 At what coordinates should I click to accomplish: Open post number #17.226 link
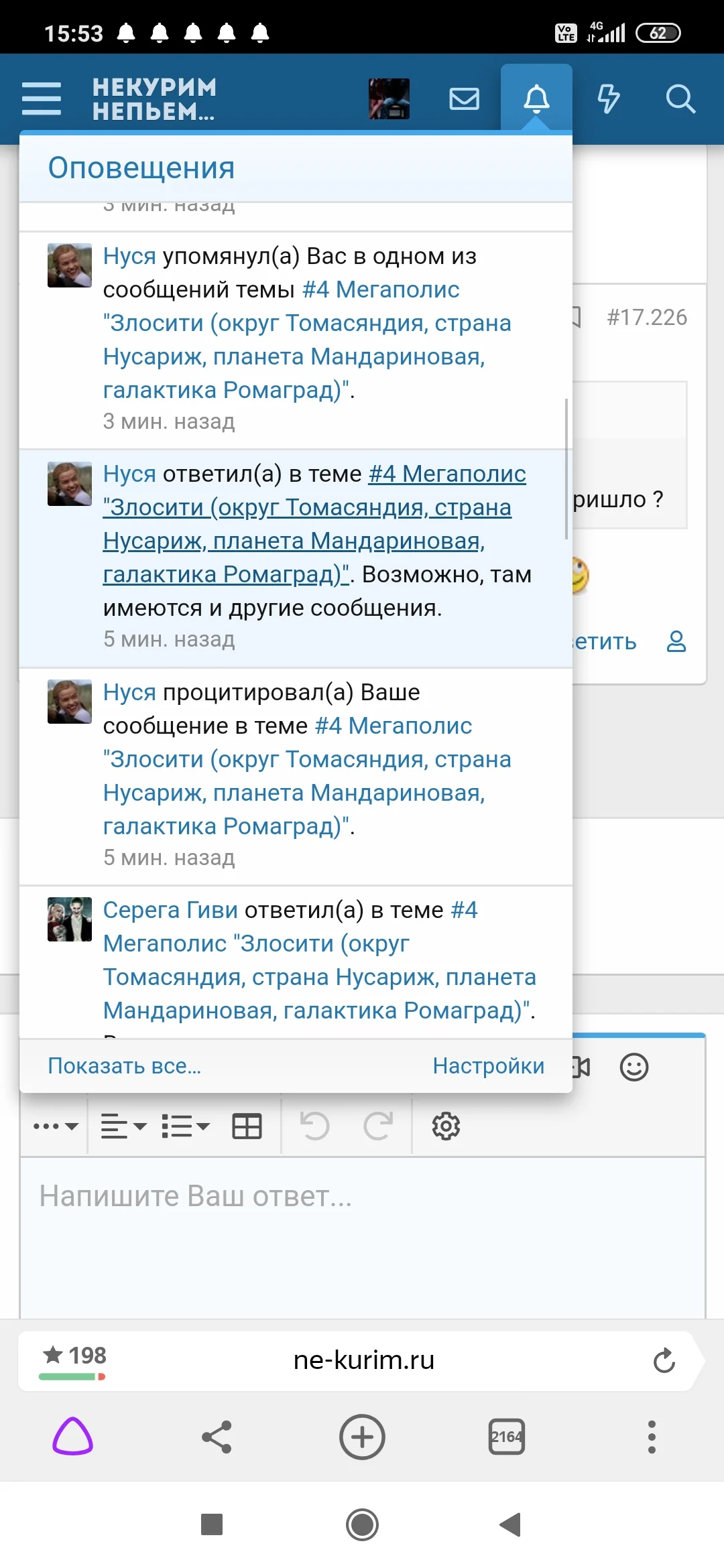[647, 317]
